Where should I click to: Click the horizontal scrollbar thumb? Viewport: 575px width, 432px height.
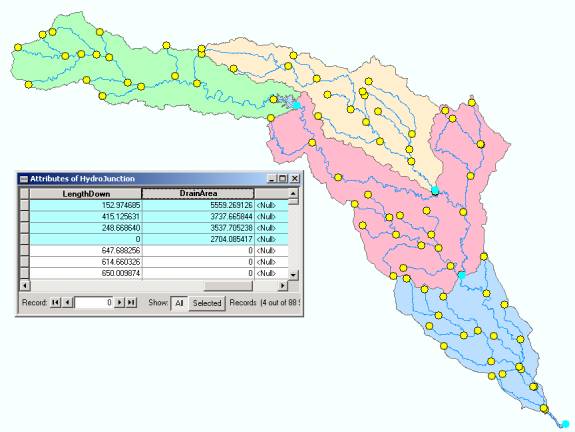click(x=228, y=285)
